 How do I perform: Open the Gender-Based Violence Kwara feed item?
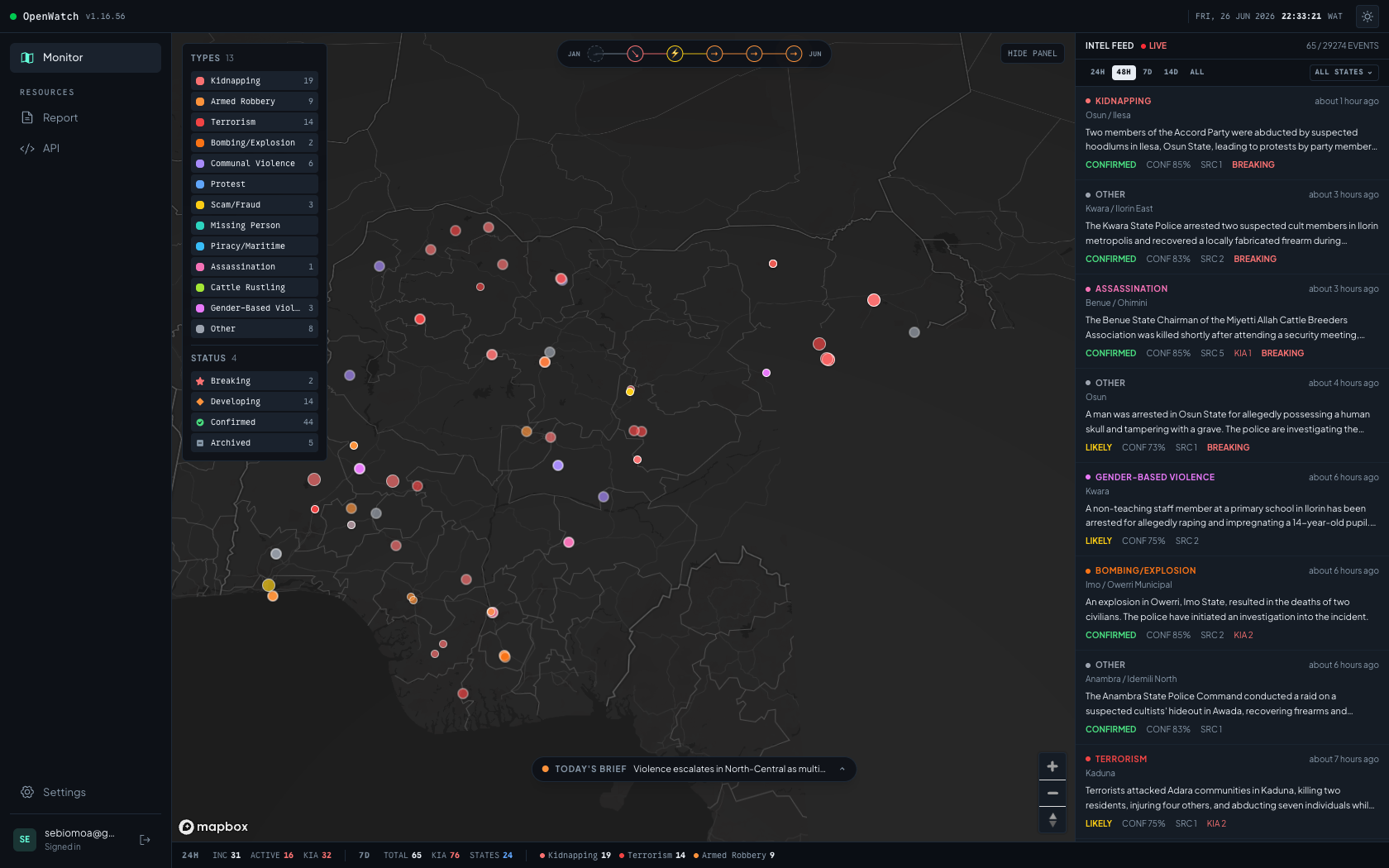[x=1232, y=509]
